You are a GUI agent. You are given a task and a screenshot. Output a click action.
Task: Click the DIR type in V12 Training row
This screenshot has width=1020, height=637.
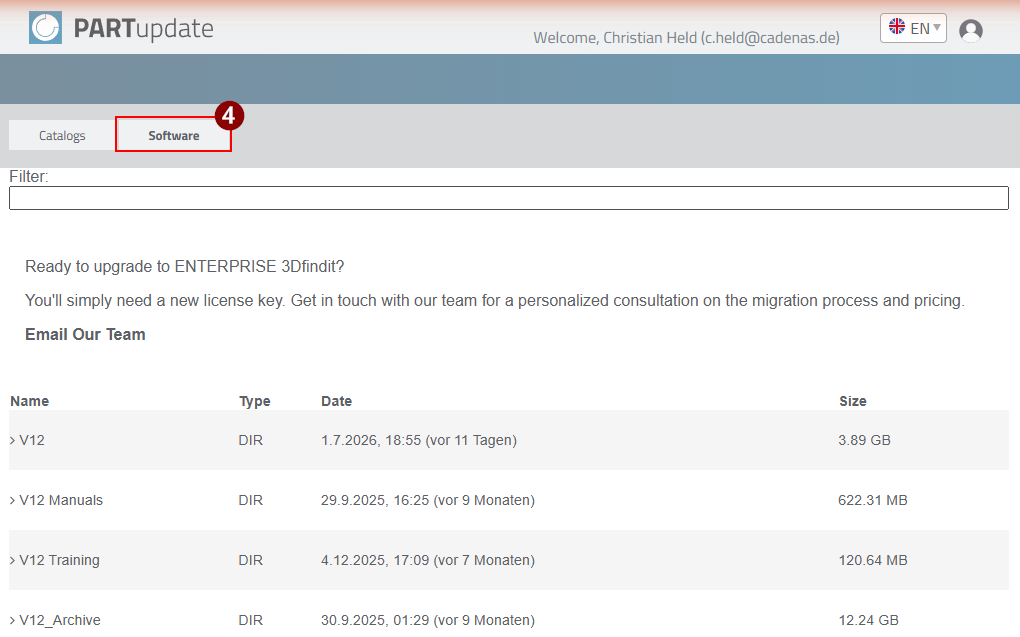point(250,560)
